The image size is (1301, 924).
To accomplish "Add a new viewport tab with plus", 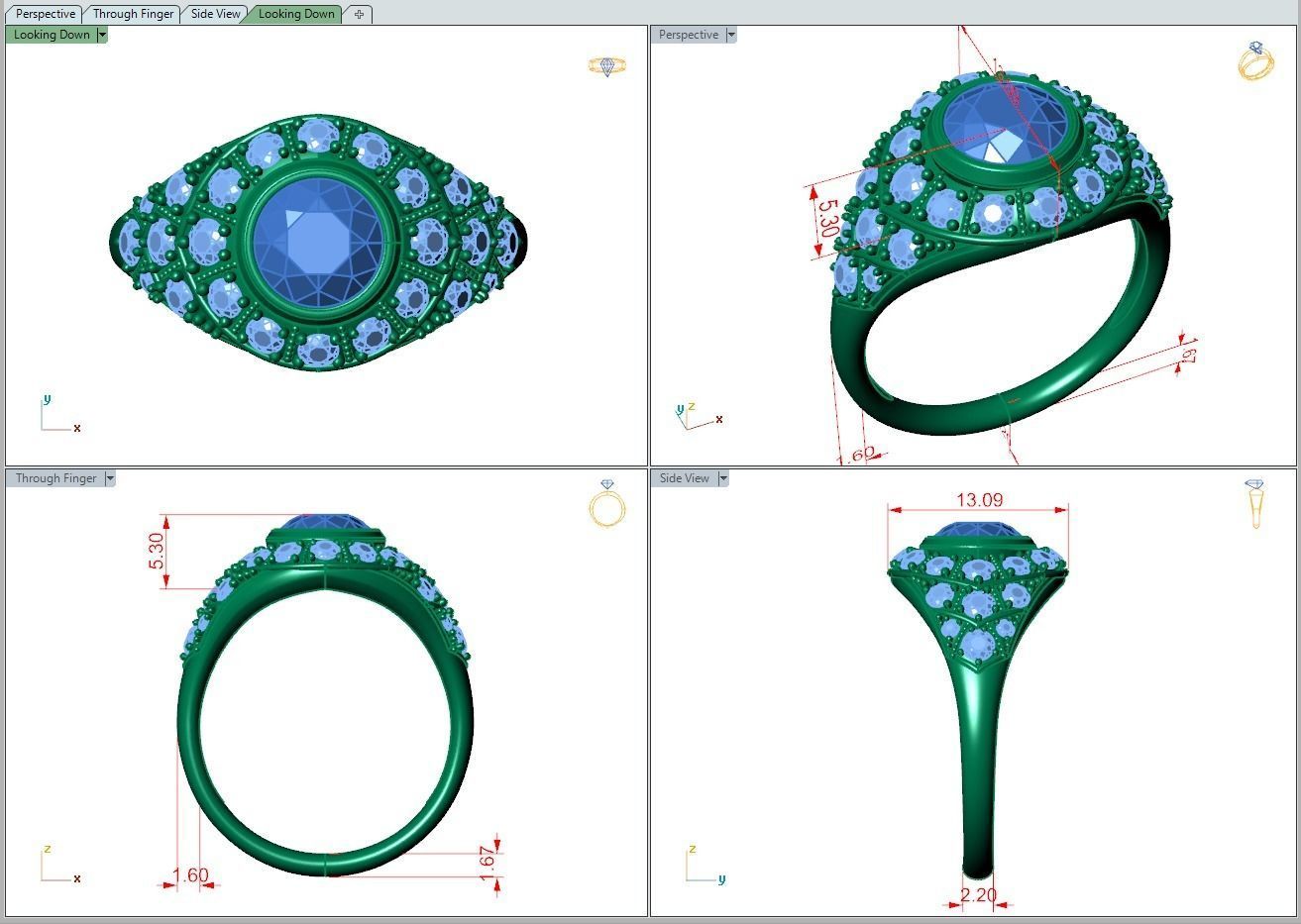I will (359, 14).
